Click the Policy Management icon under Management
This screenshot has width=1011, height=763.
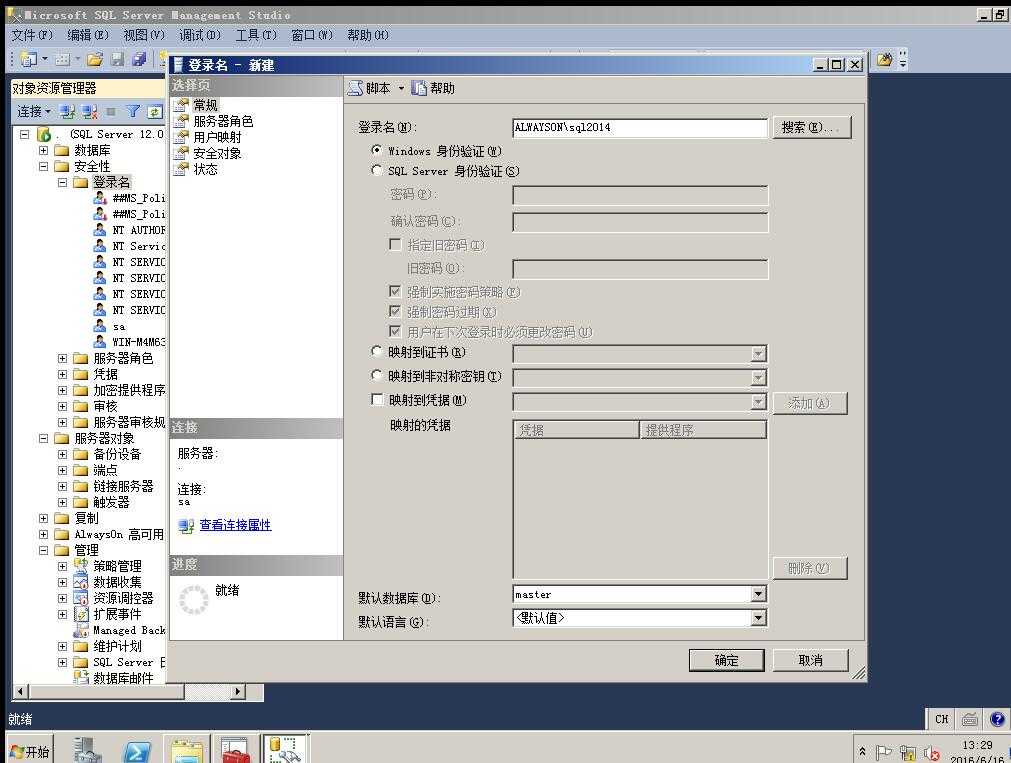pos(81,566)
